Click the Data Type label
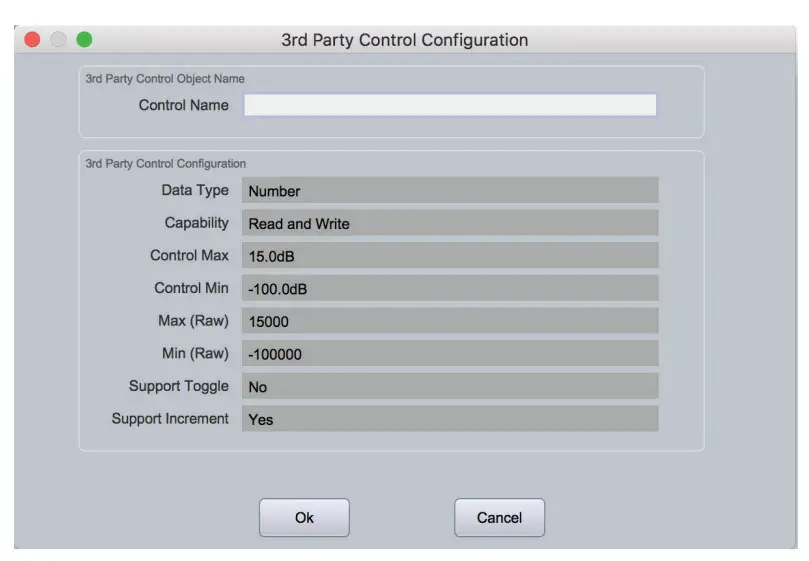 195,190
